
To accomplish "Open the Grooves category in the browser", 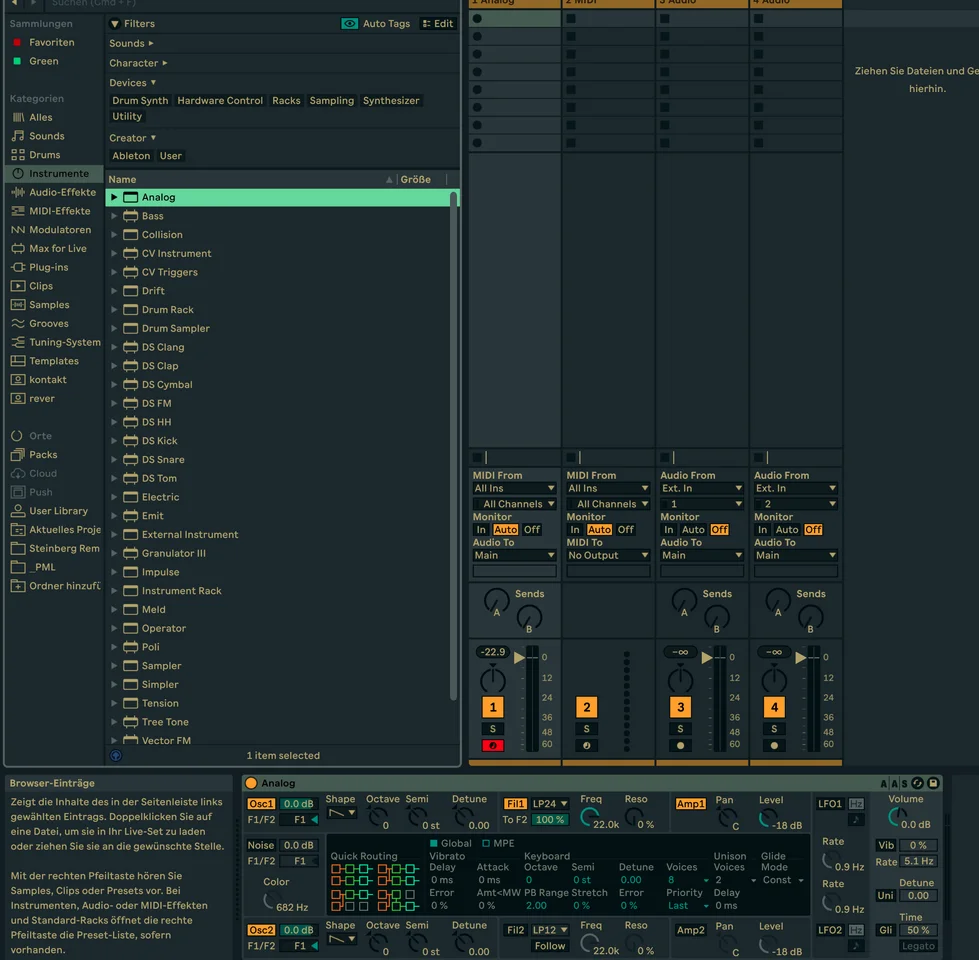I will pyautogui.click(x=48, y=324).
